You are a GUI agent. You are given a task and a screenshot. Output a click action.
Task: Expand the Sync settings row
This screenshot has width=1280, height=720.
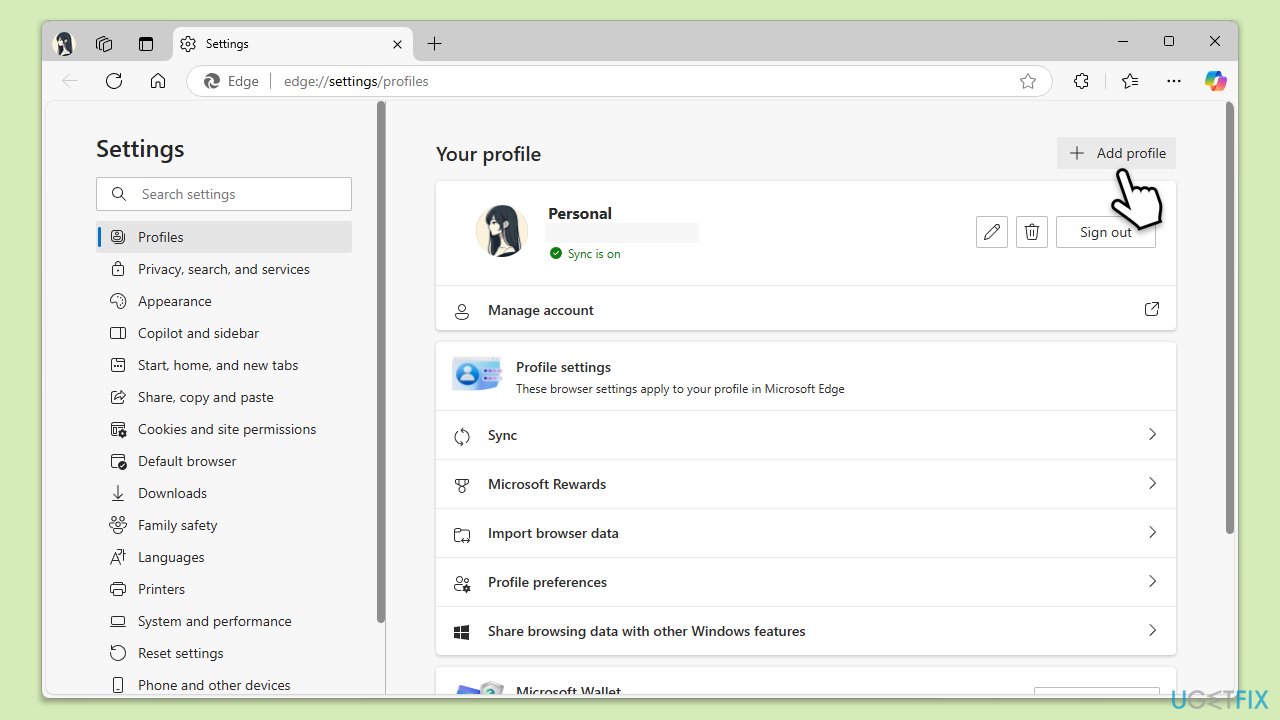[806, 435]
